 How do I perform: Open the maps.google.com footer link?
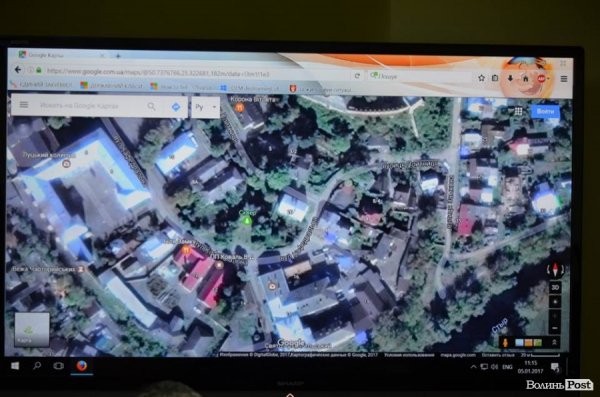[458, 355]
